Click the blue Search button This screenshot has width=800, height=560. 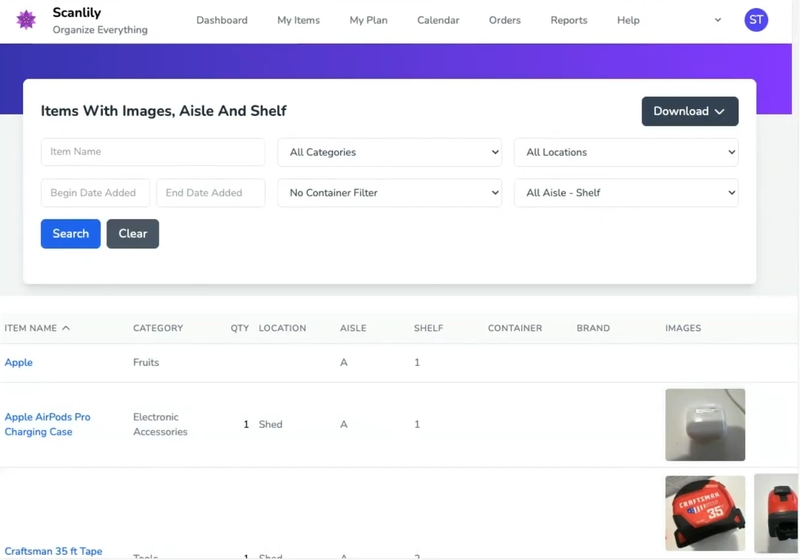(70, 234)
